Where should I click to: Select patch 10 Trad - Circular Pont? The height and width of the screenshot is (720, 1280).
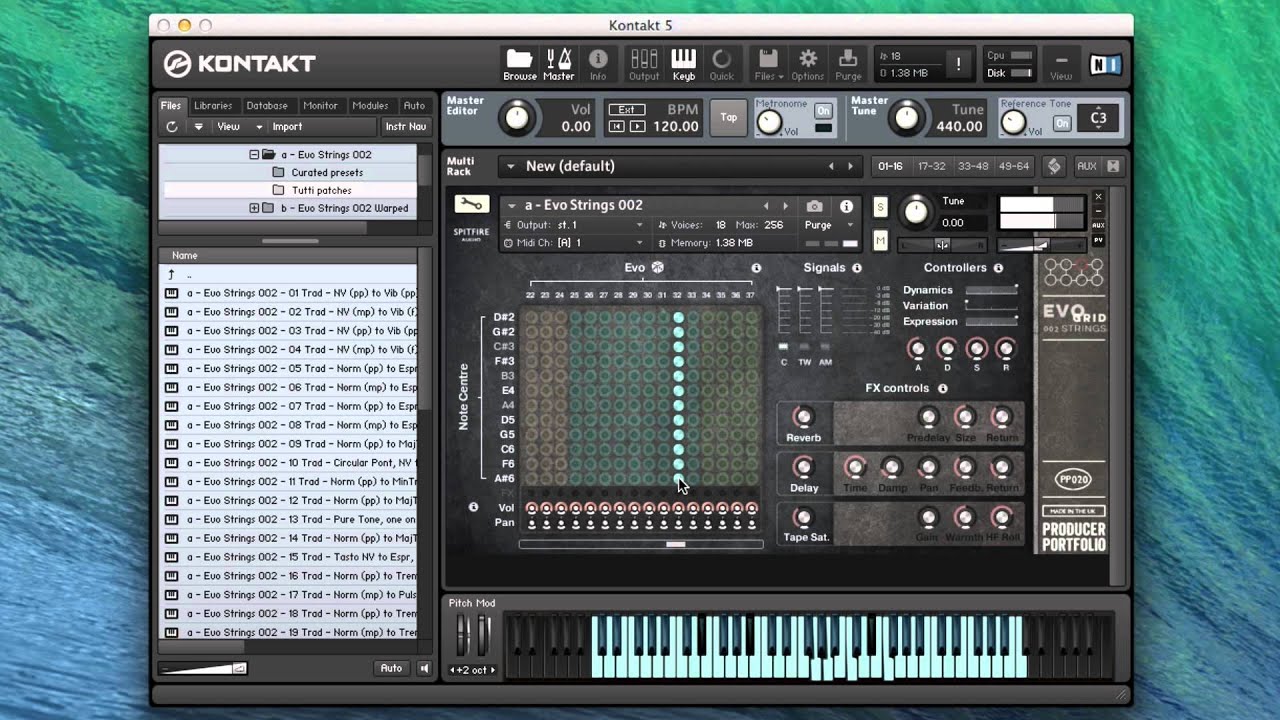(289, 462)
